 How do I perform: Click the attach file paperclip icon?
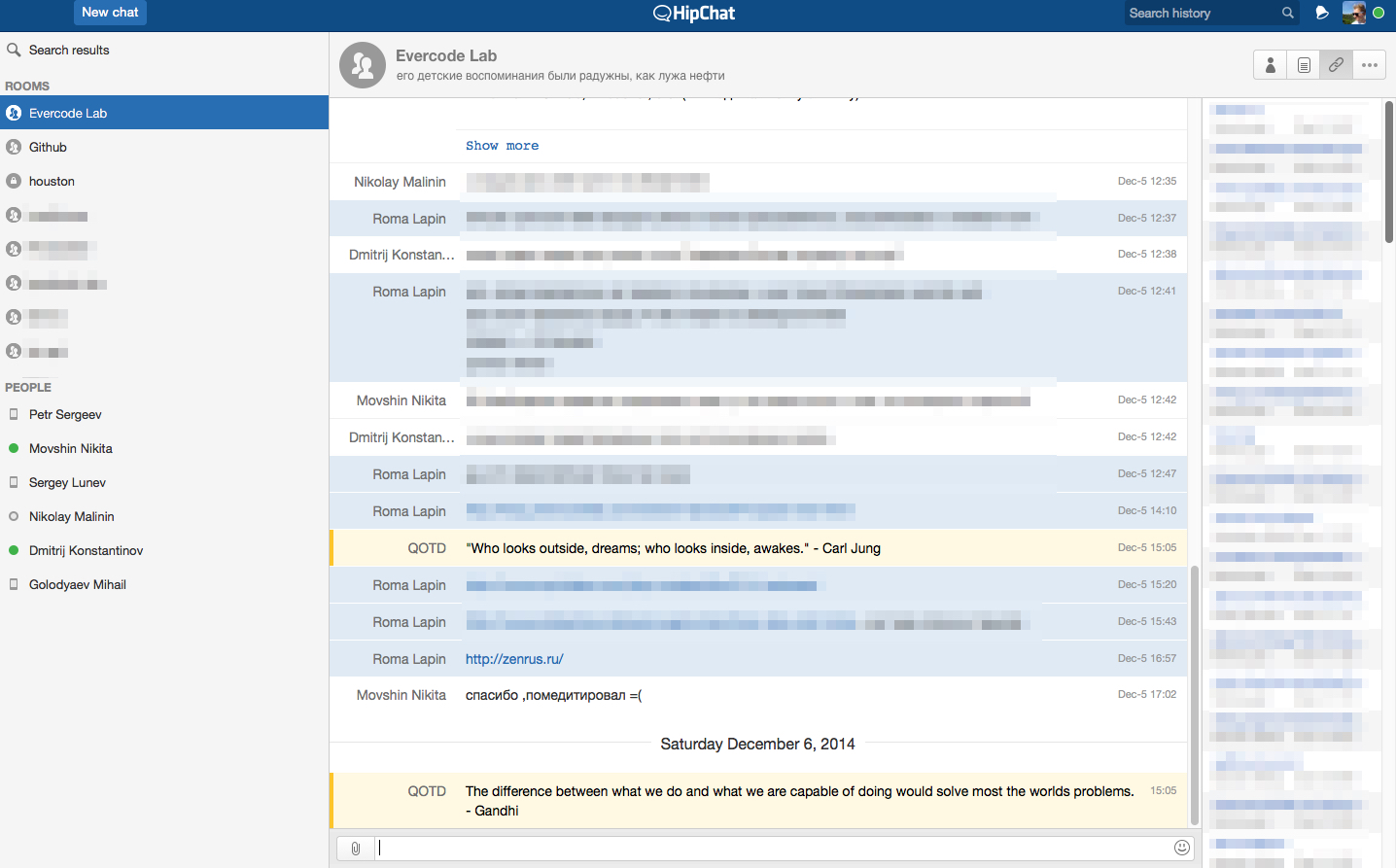coord(356,848)
